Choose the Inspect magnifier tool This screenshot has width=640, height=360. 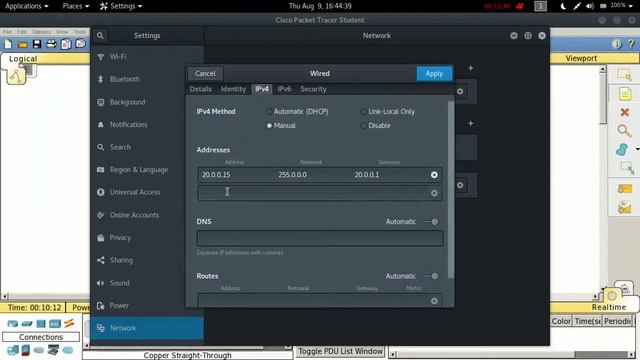click(x=624, y=131)
